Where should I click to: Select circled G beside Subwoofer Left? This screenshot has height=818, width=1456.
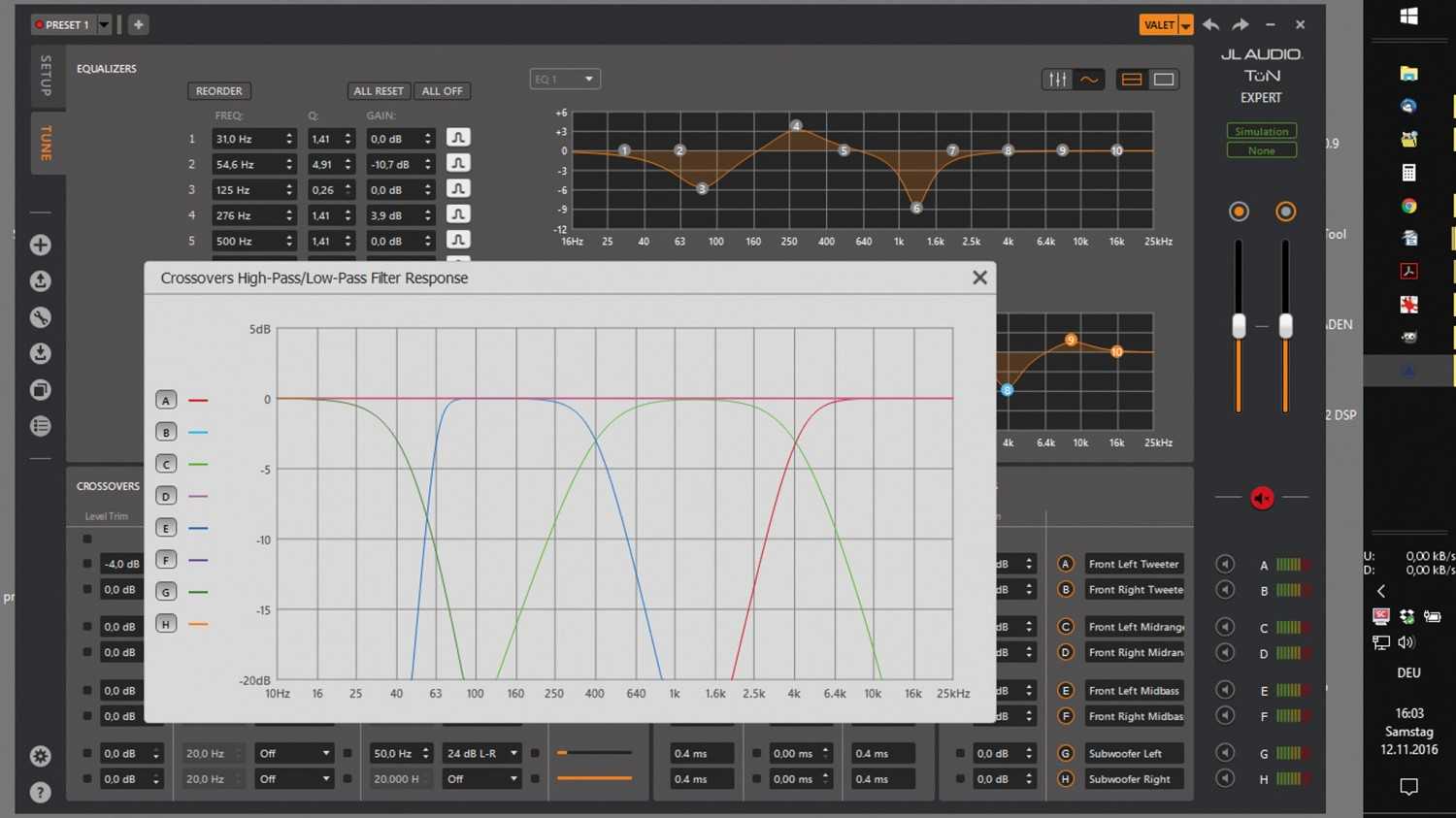pos(1065,753)
